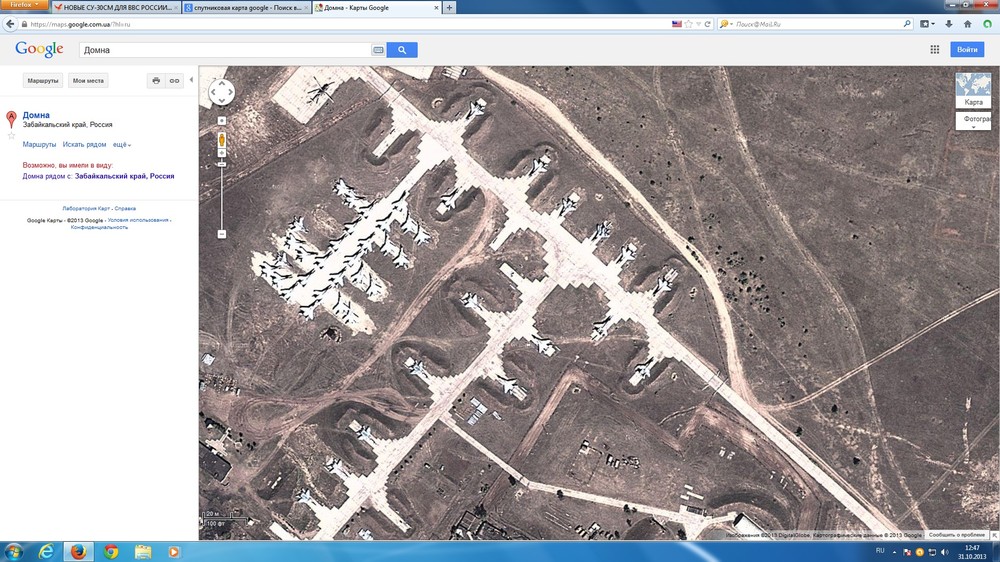Click the RU language indicator

(x=880, y=551)
